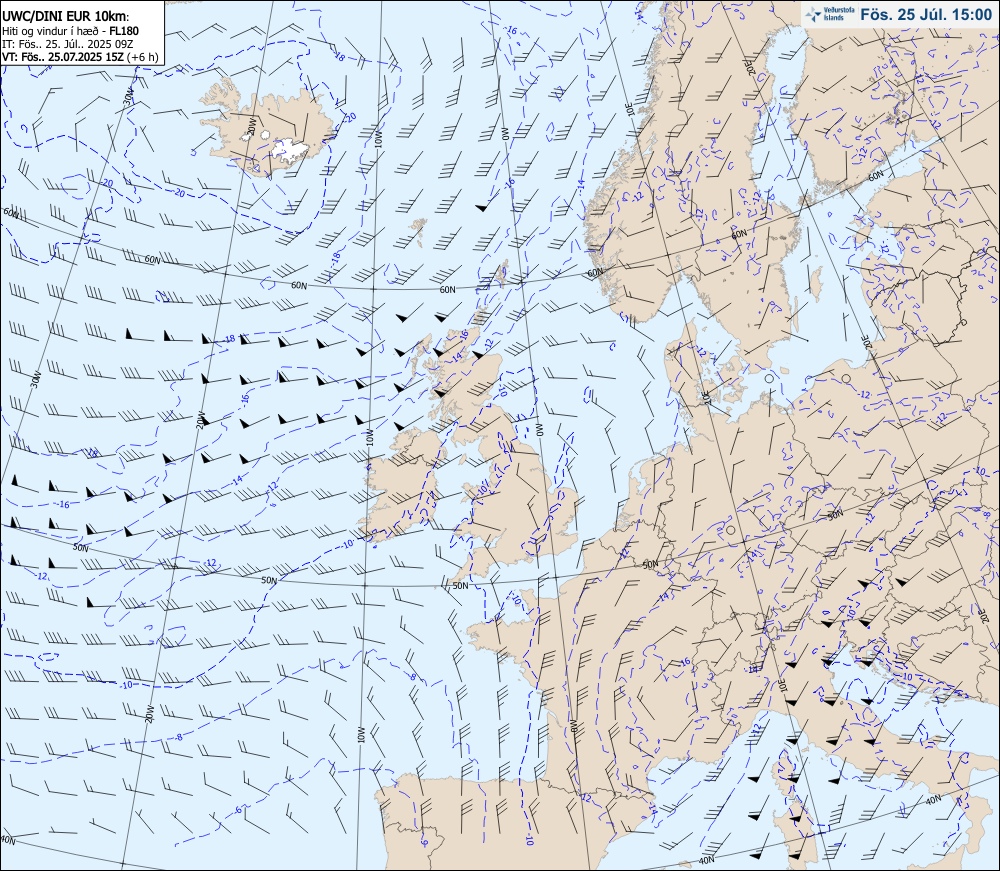Viewport: 1000px width, 871px height.
Task: Click the Faroe Islands on the map
Action: 418,231
